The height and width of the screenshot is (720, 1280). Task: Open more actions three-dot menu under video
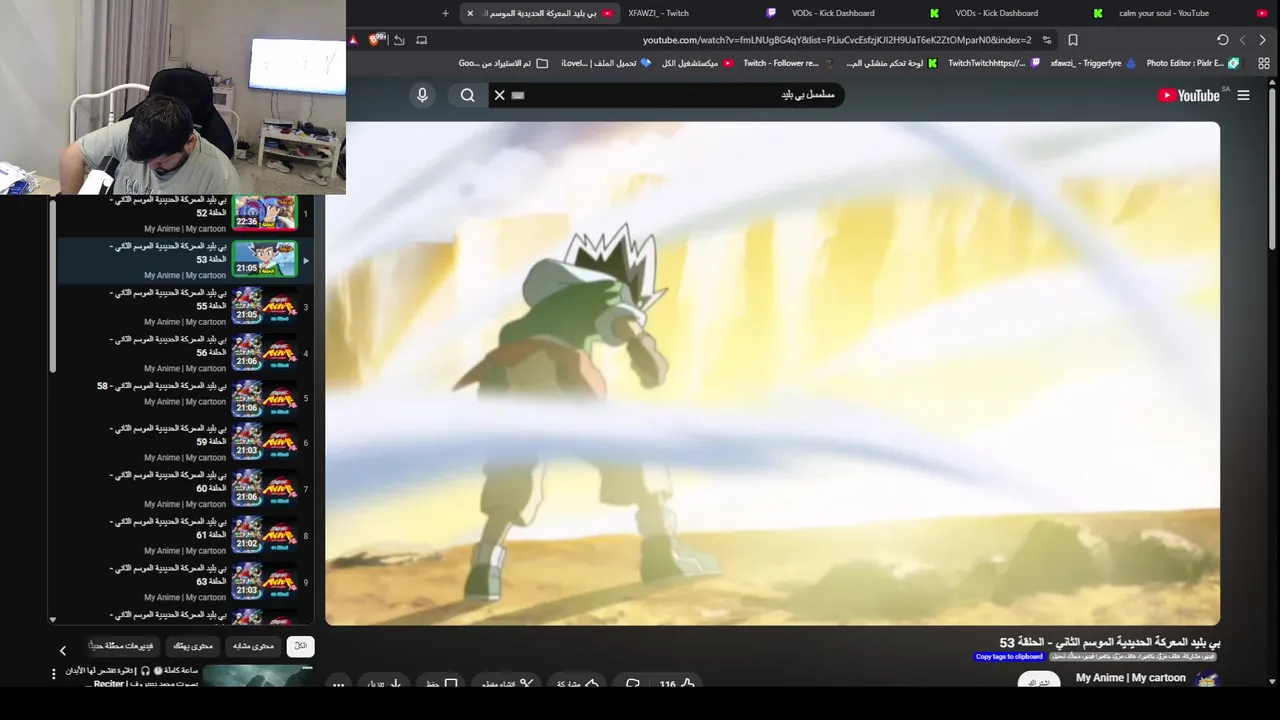click(338, 684)
